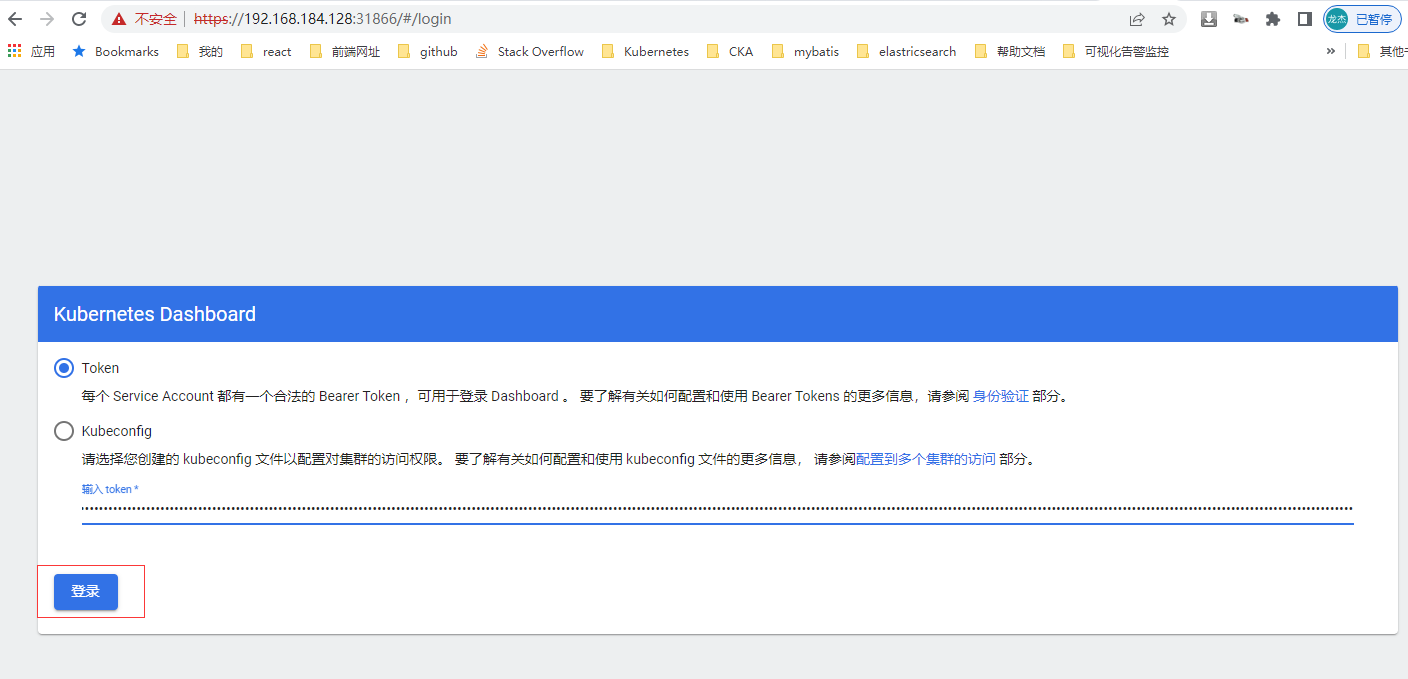Open the react bookmark folder
The height and width of the screenshot is (679, 1408).
266,51
